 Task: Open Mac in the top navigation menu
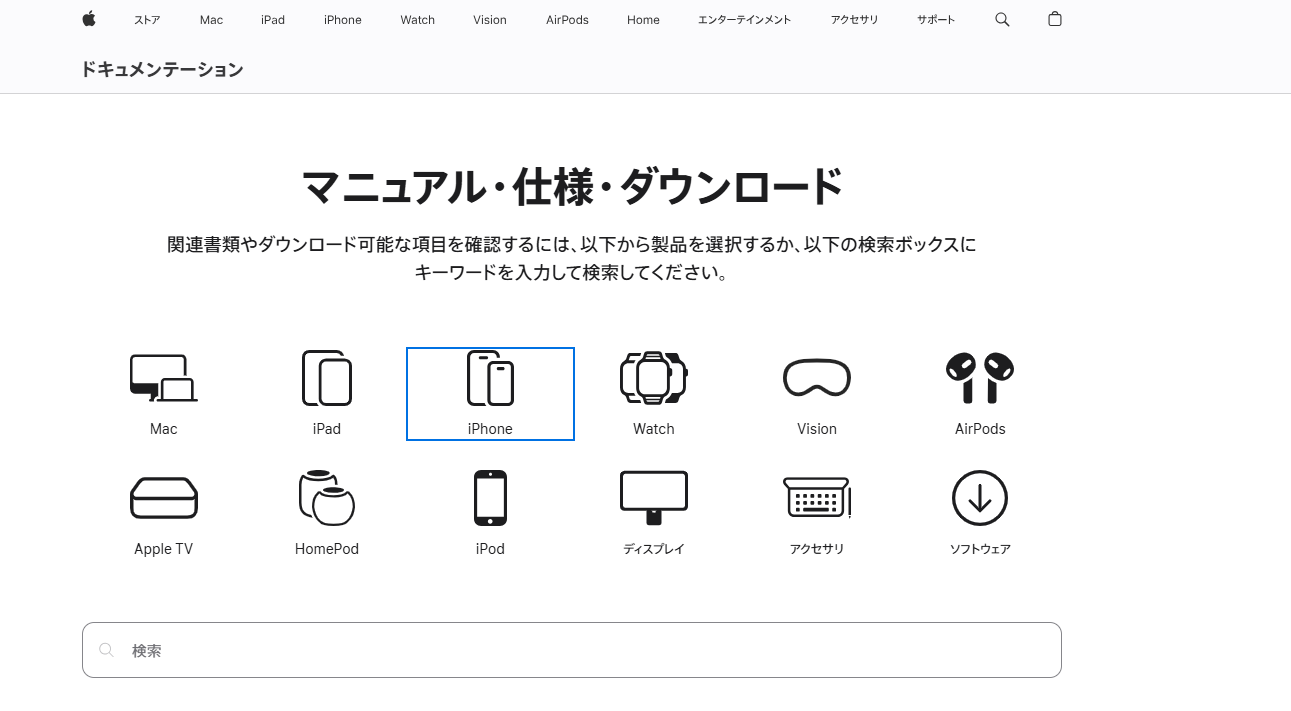[211, 20]
